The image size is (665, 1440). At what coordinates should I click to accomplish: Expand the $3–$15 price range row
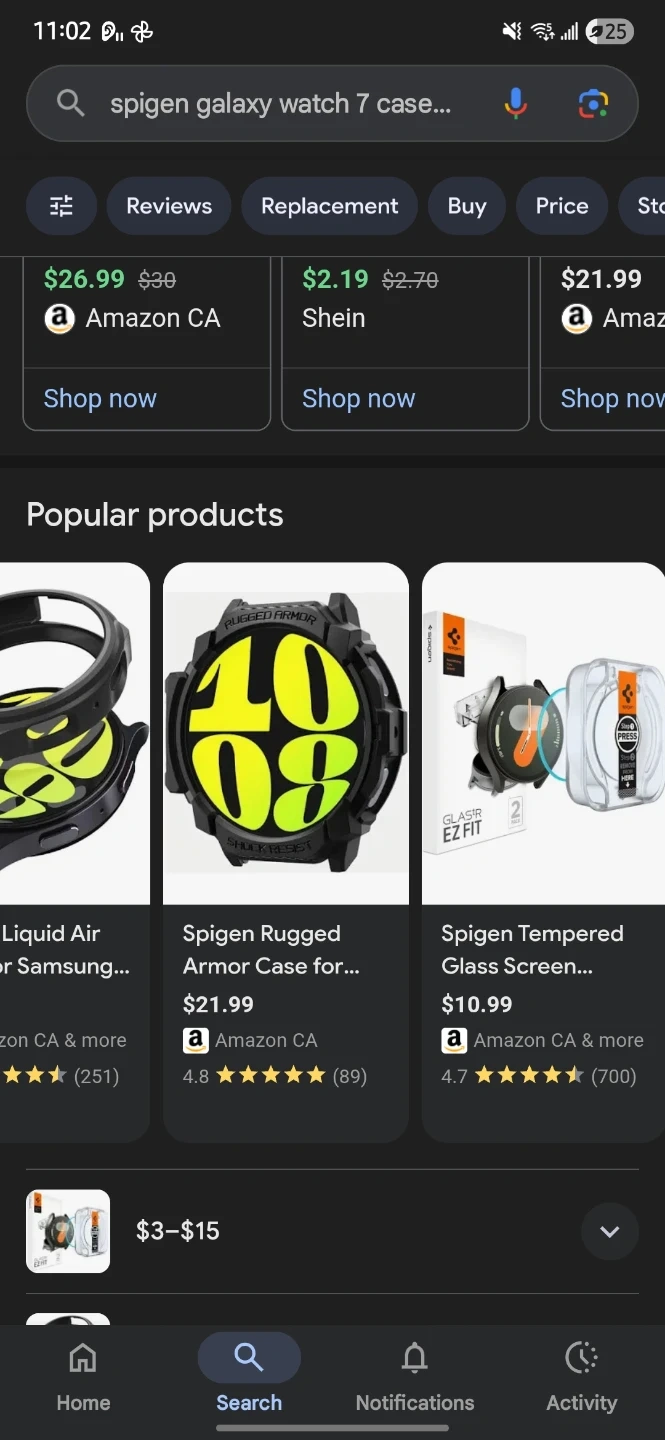[609, 1231]
